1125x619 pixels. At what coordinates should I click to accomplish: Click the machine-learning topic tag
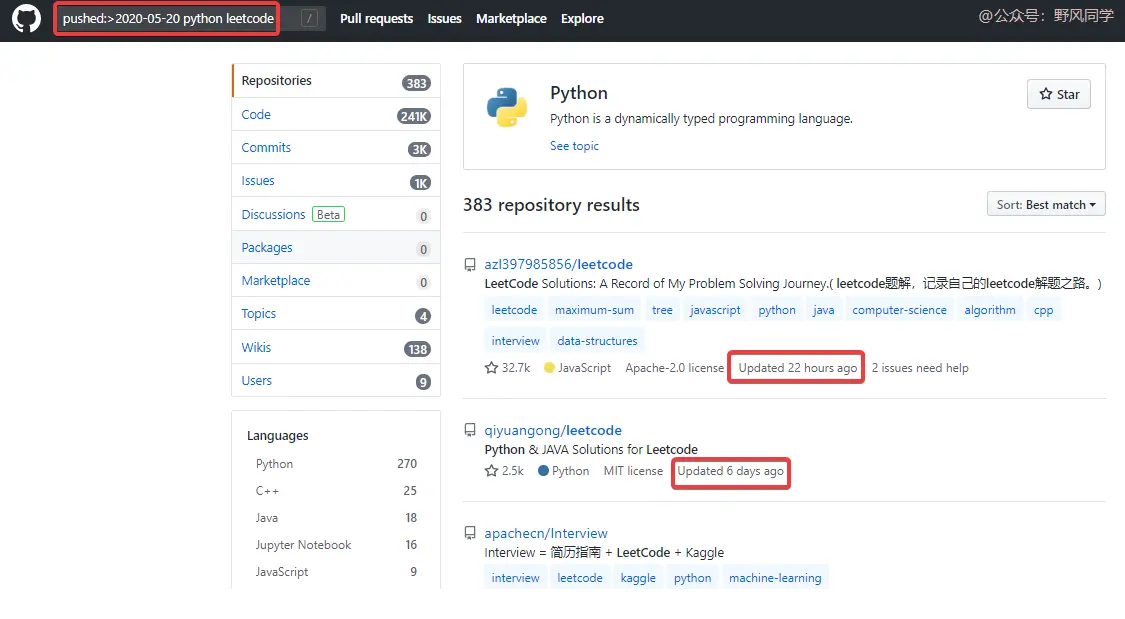pos(775,578)
